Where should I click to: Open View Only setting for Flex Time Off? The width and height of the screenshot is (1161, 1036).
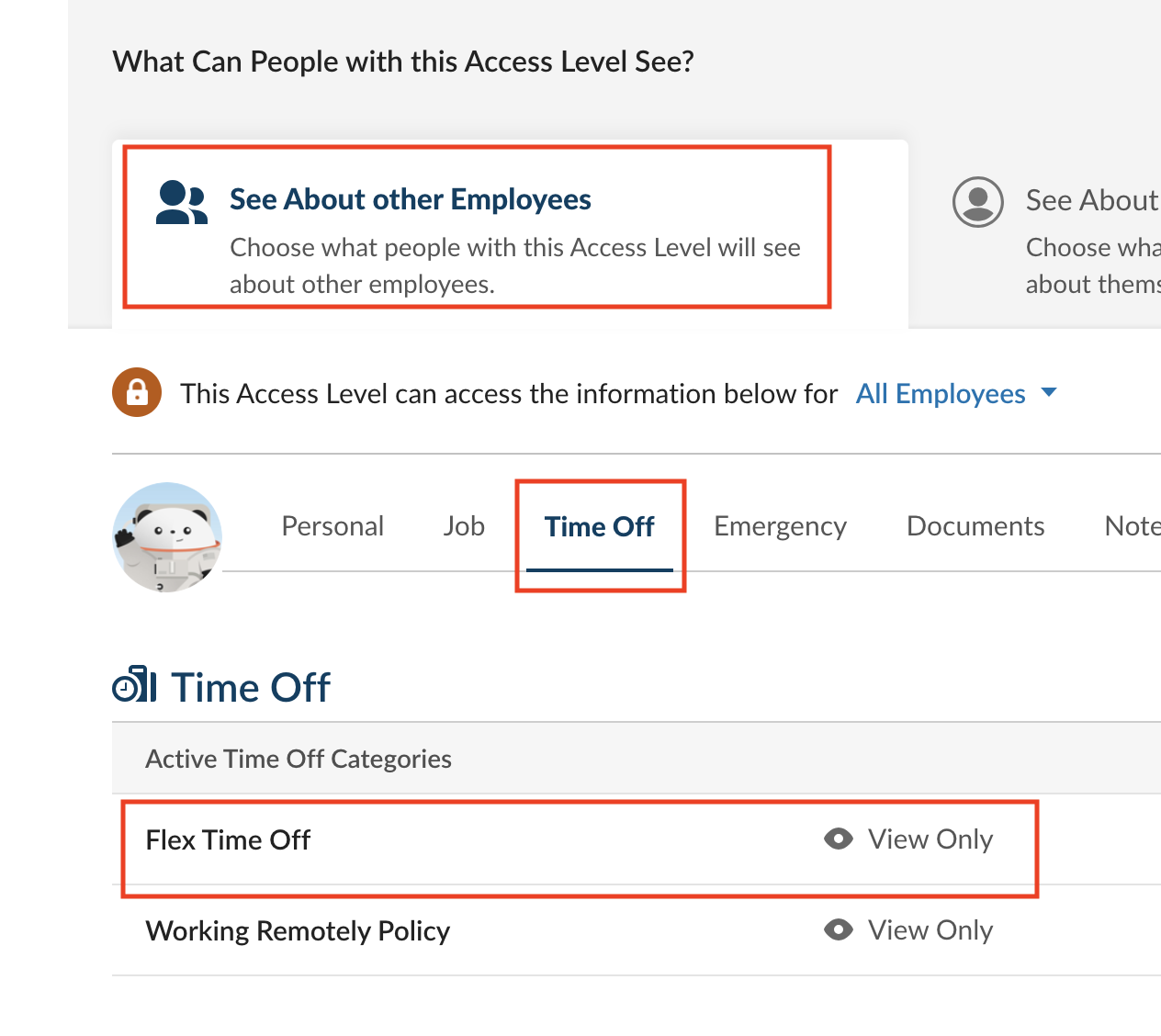coord(930,839)
